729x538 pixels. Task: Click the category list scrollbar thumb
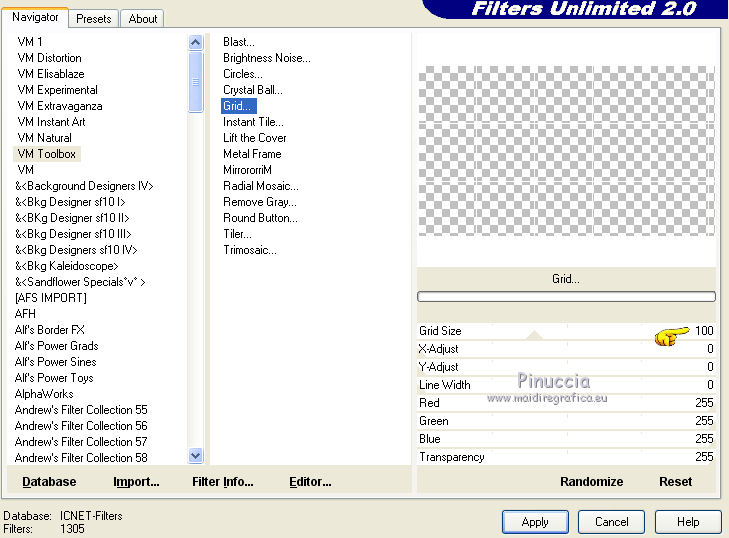click(x=196, y=82)
